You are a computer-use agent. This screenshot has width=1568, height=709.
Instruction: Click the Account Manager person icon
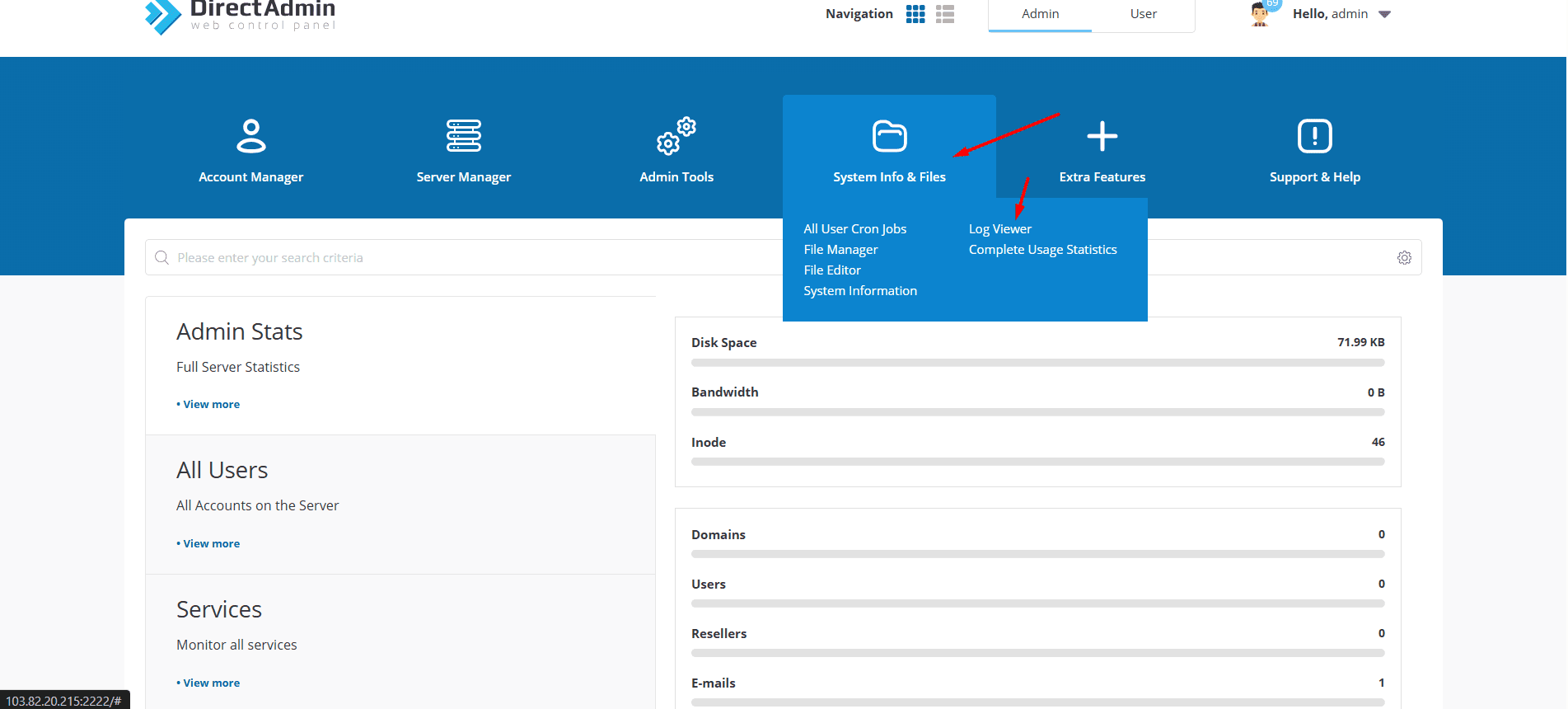pyautogui.click(x=250, y=136)
